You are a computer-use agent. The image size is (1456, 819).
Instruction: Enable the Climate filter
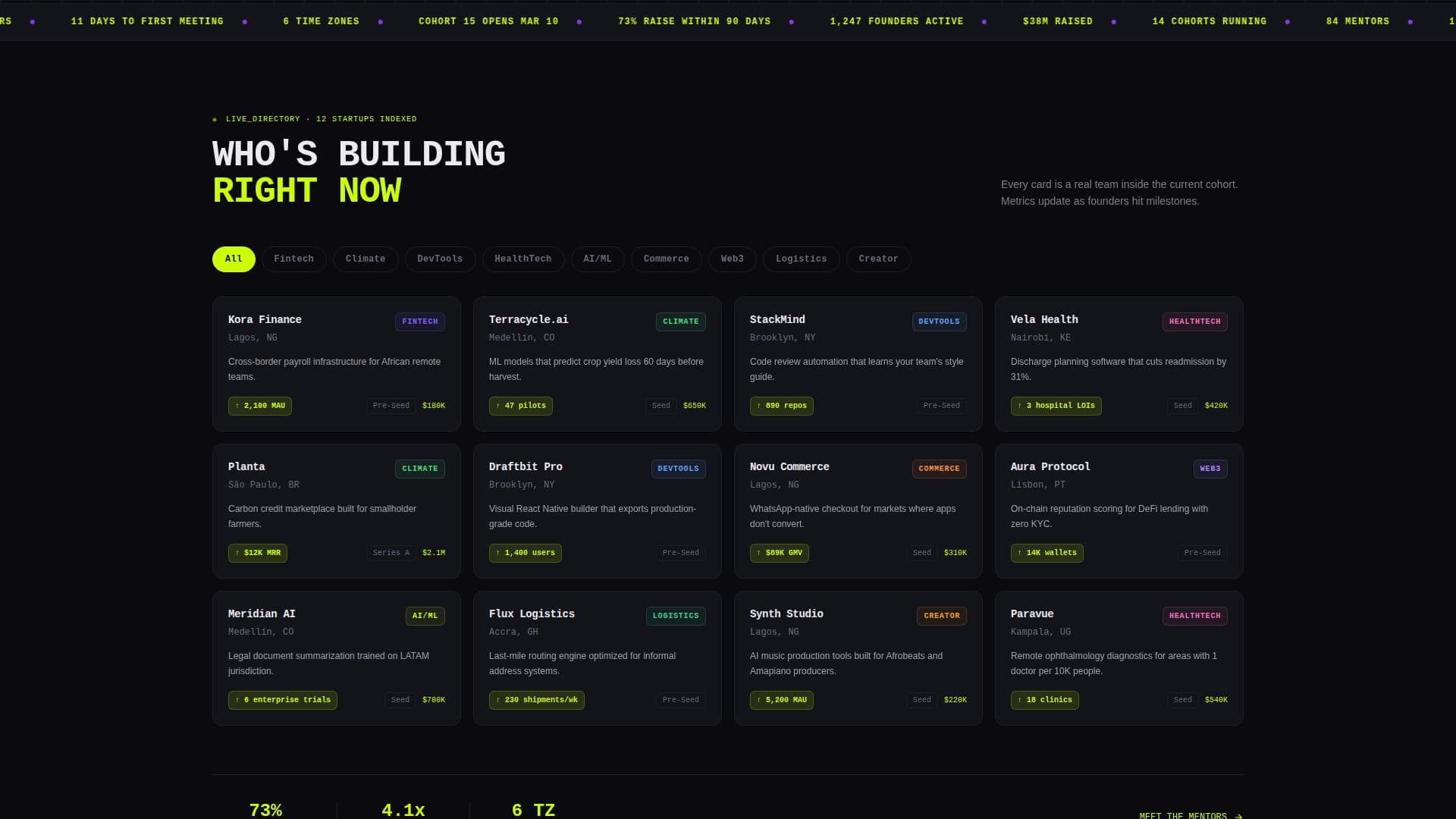366,259
